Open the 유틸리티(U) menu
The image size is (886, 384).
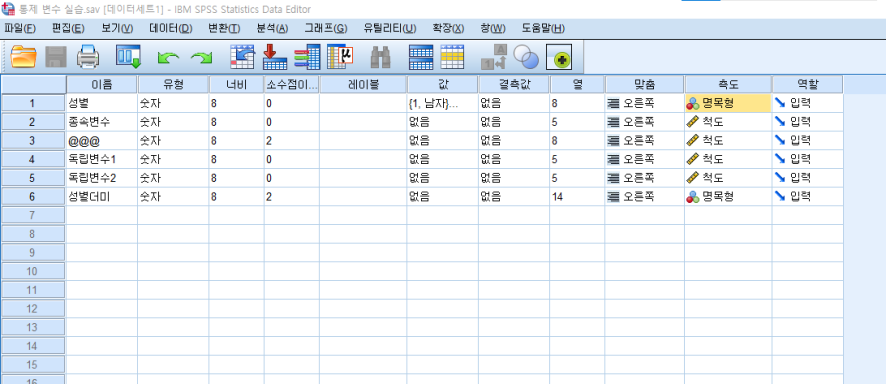point(390,28)
